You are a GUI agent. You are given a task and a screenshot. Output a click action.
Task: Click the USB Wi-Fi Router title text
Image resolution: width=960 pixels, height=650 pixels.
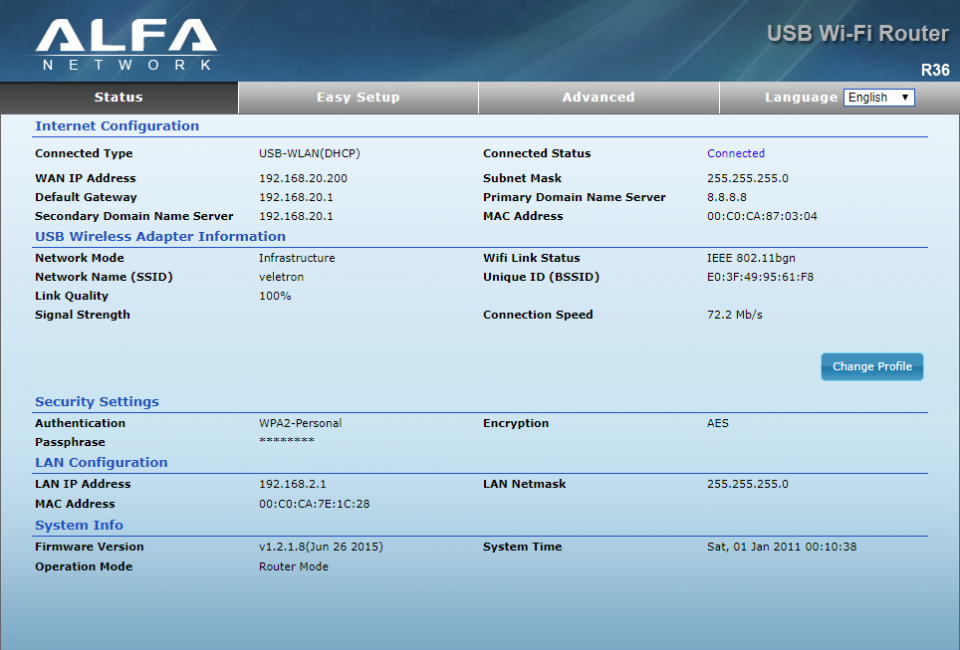click(x=858, y=34)
